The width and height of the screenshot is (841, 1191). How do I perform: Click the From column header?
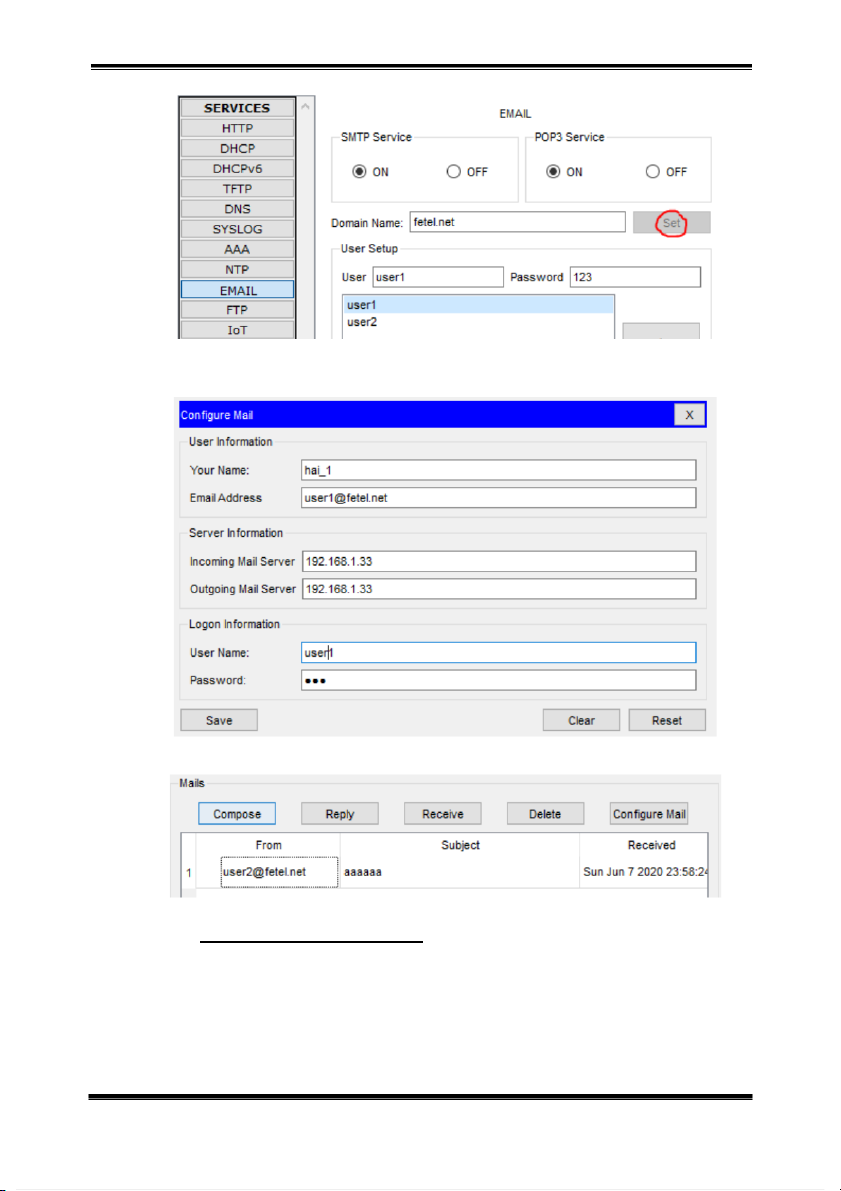(268, 845)
